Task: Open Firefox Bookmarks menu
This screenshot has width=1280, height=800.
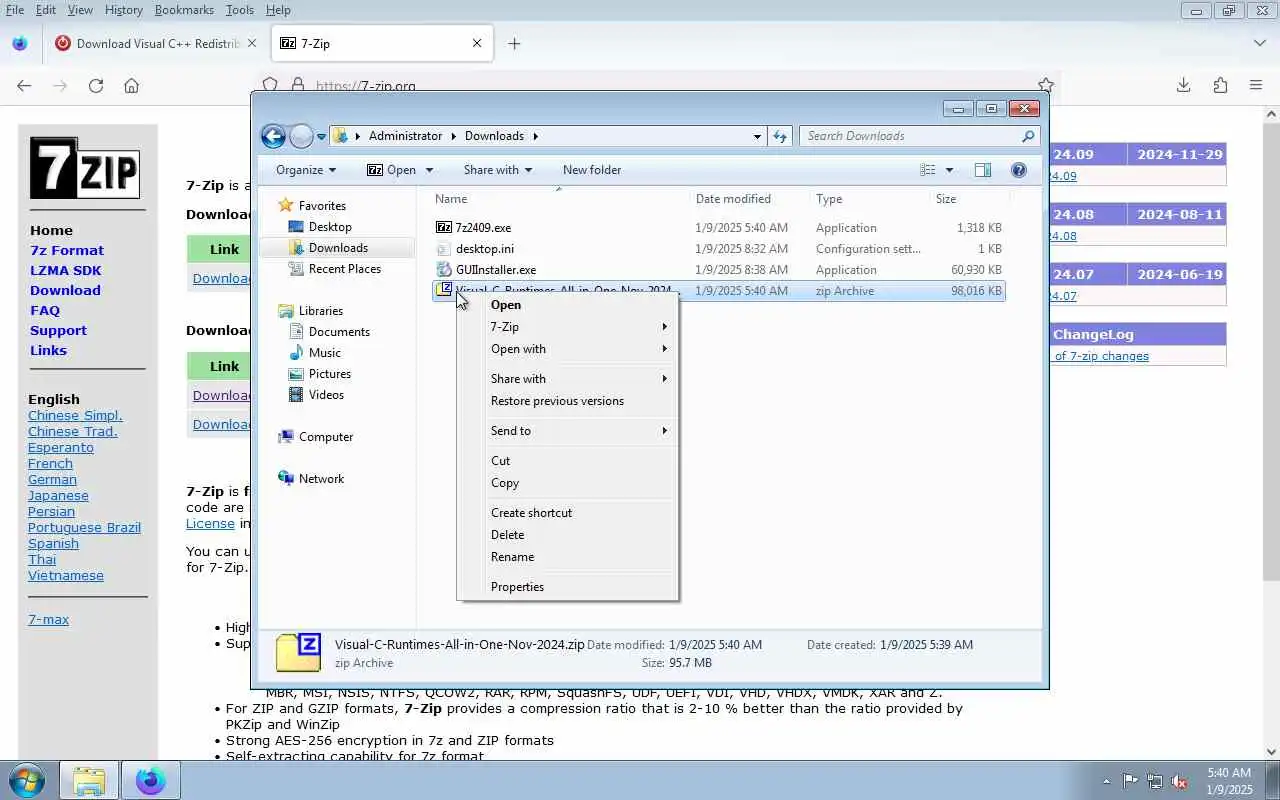Action: (x=184, y=10)
